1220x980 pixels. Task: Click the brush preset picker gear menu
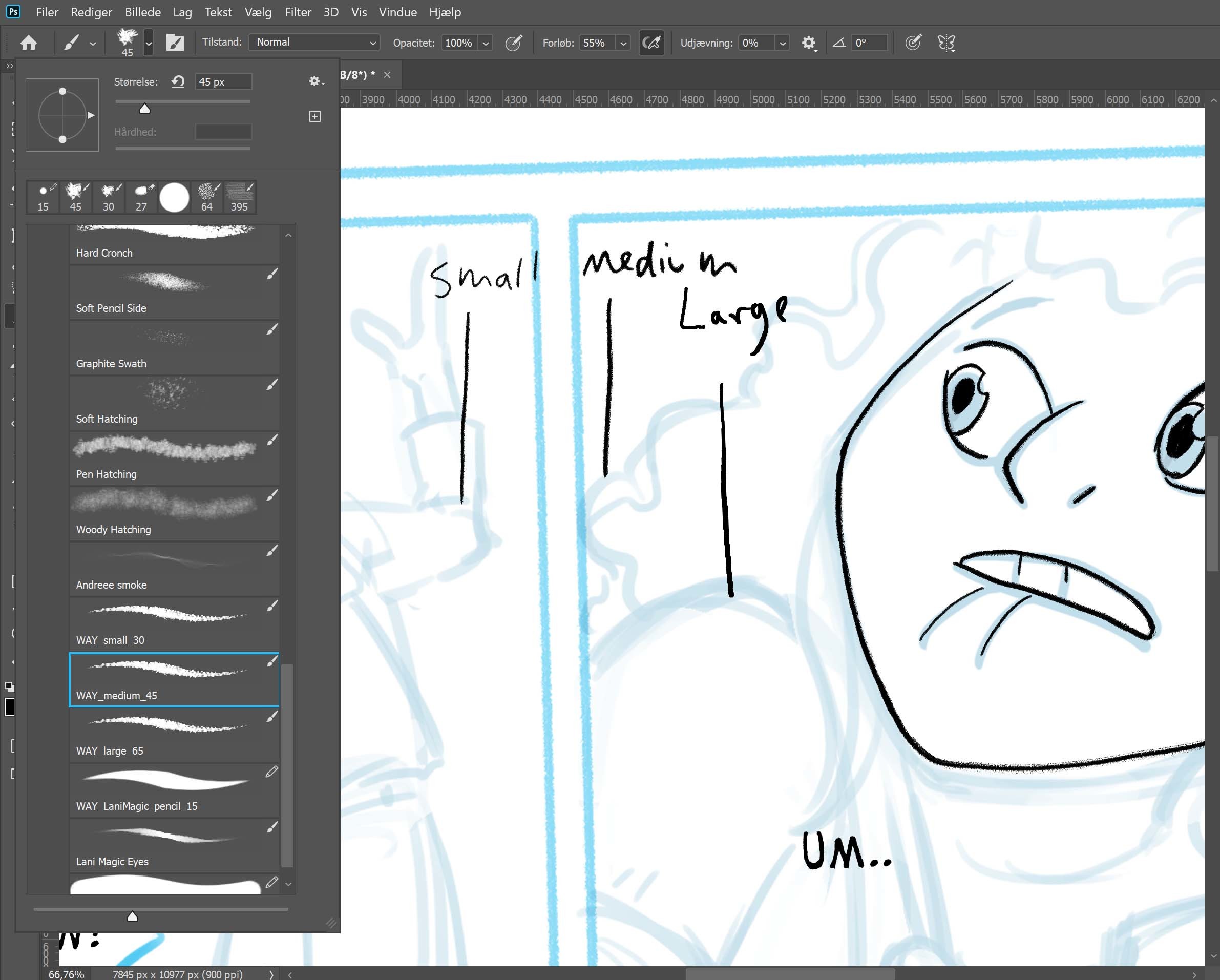[315, 81]
